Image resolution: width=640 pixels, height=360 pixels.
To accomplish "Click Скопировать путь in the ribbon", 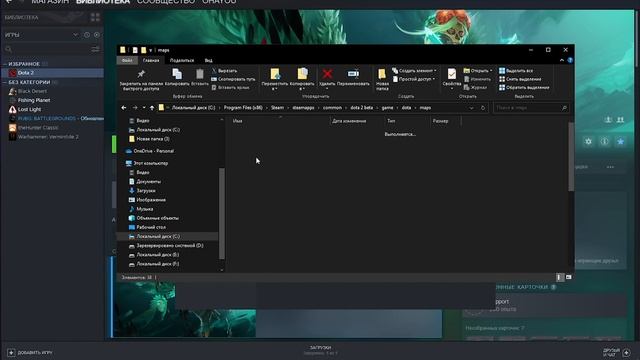I will click(233, 79).
